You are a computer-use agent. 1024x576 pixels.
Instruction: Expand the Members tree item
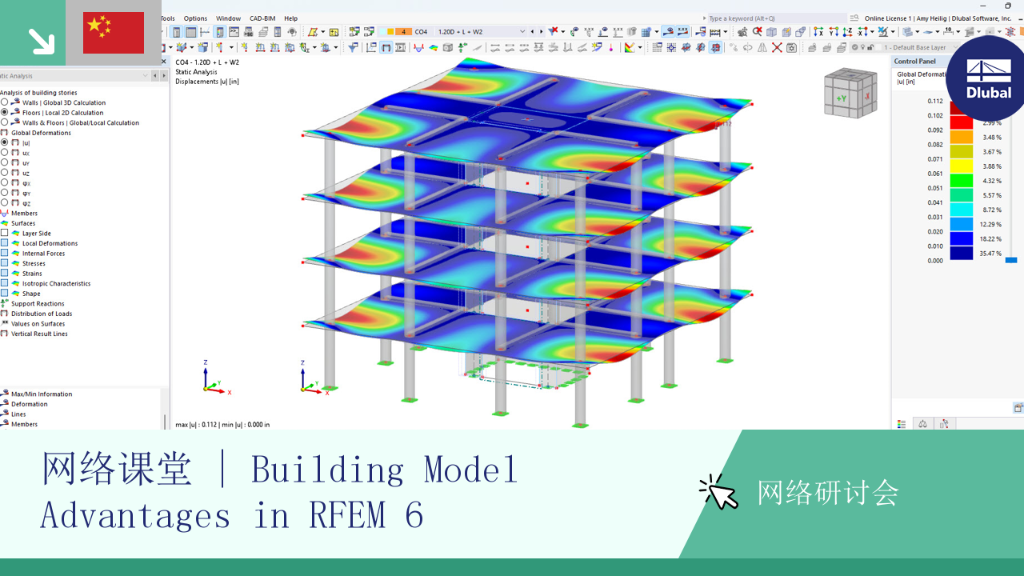tap(24, 214)
